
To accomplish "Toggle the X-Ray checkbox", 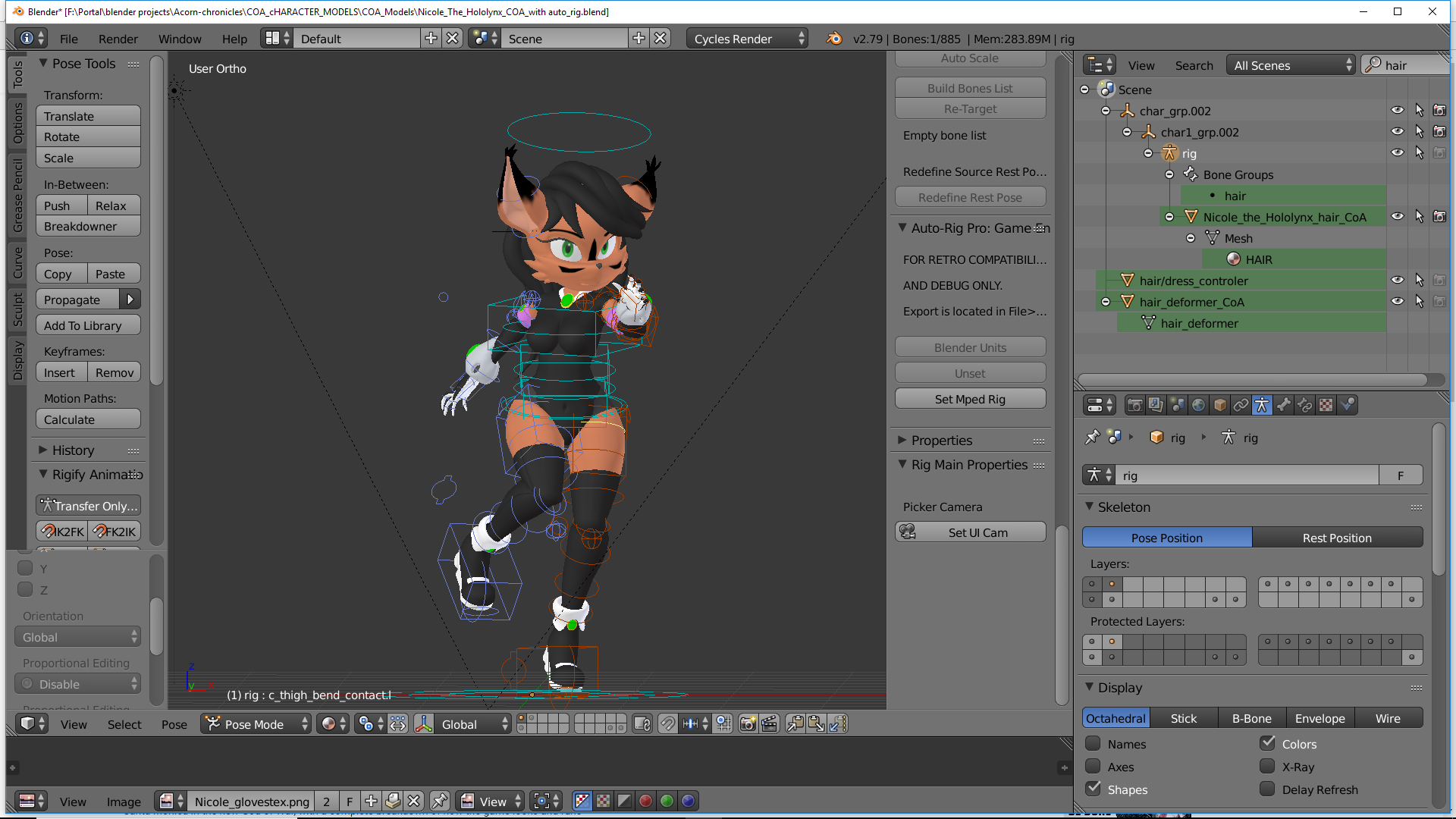I will (1267, 767).
